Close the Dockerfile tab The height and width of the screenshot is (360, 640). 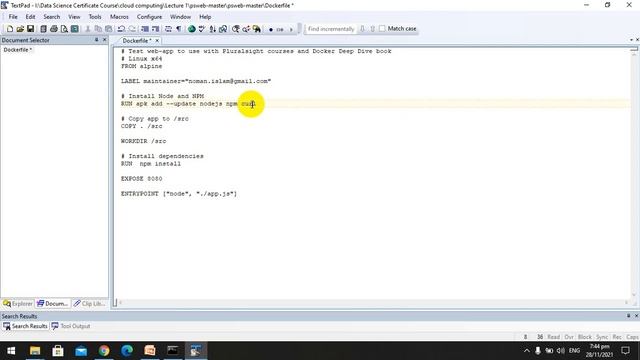(157, 41)
